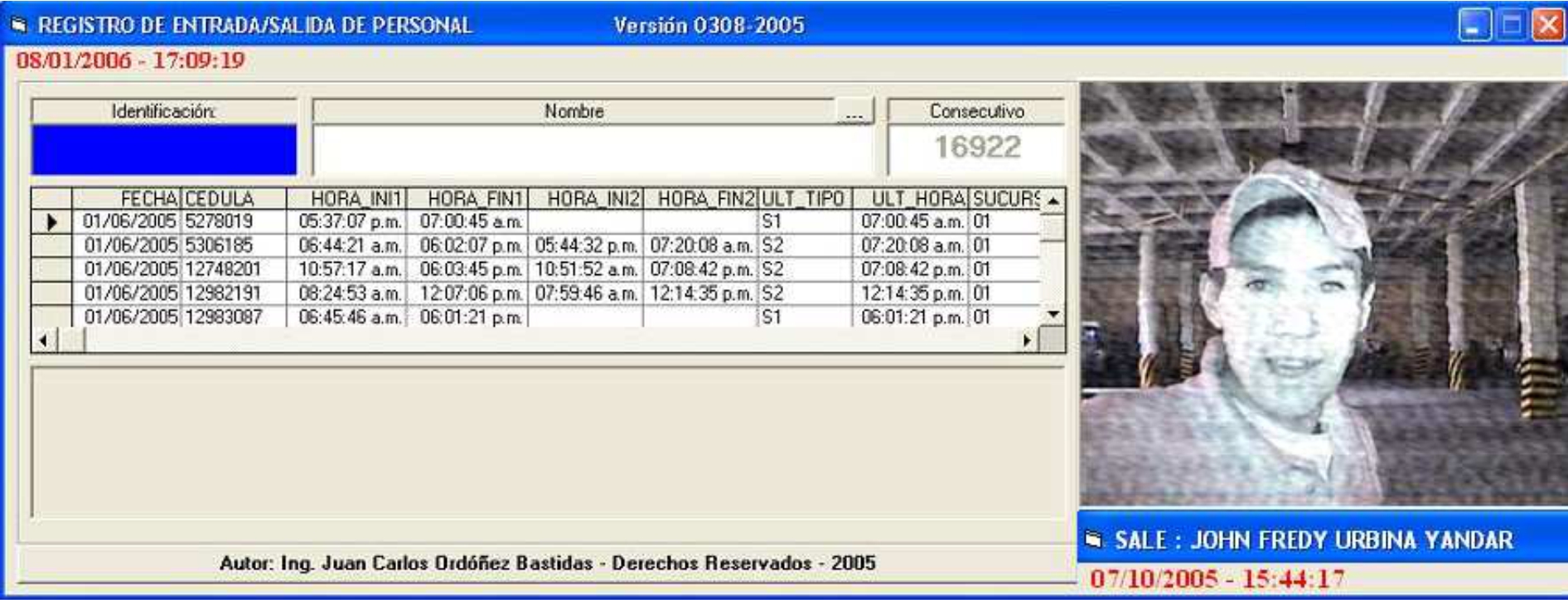Click the row pointer arrow of first record
Image resolution: width=1568 pixels, height=600 pixels.
pos(51,222)
